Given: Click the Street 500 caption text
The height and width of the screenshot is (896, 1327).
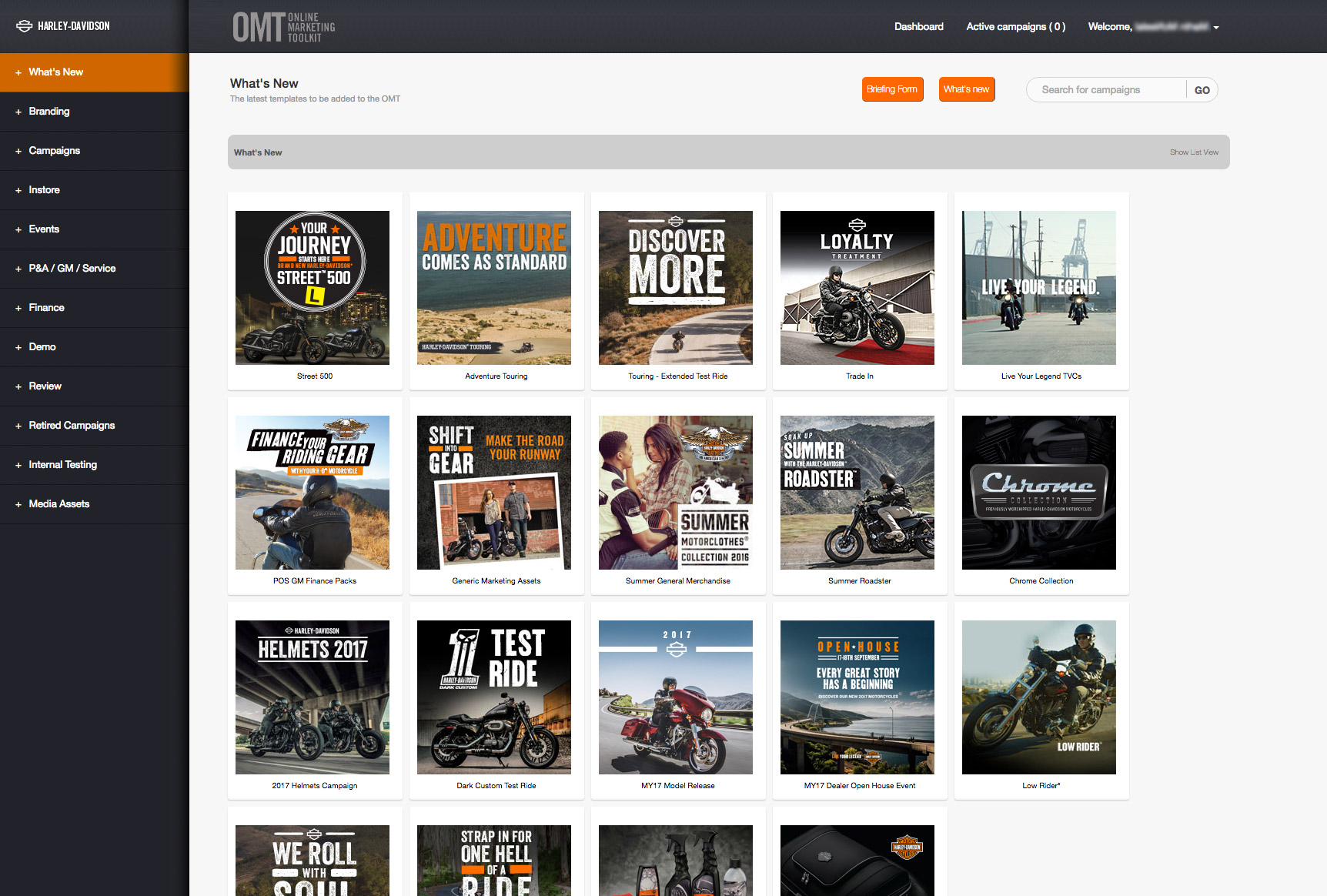Looking at the screenshot, I should [315, 376].
